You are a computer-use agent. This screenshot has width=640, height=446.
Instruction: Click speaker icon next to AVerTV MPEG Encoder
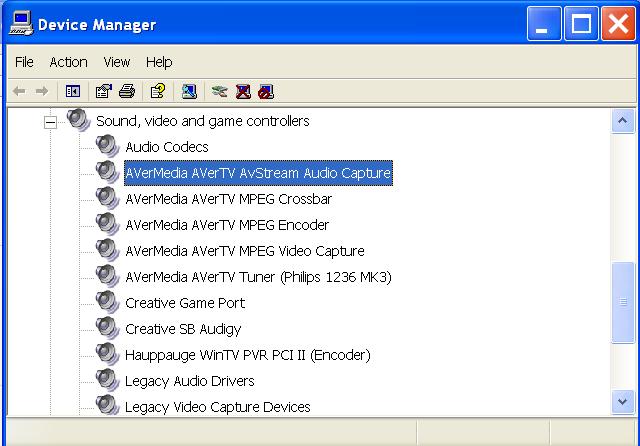[x=108, y=224]
